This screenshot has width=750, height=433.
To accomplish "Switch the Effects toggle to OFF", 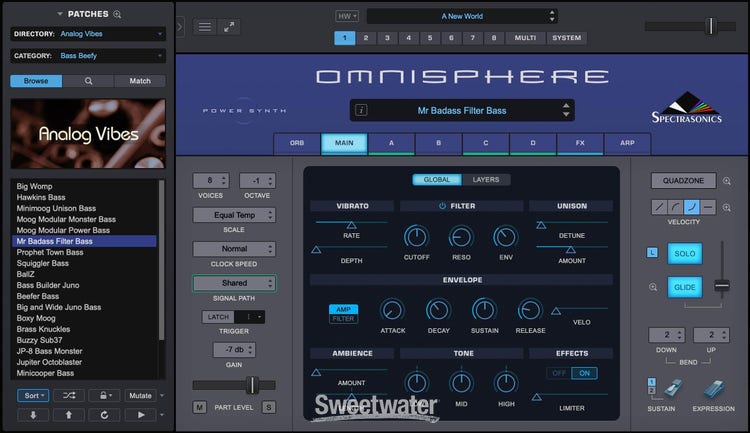I will [559, 373].
